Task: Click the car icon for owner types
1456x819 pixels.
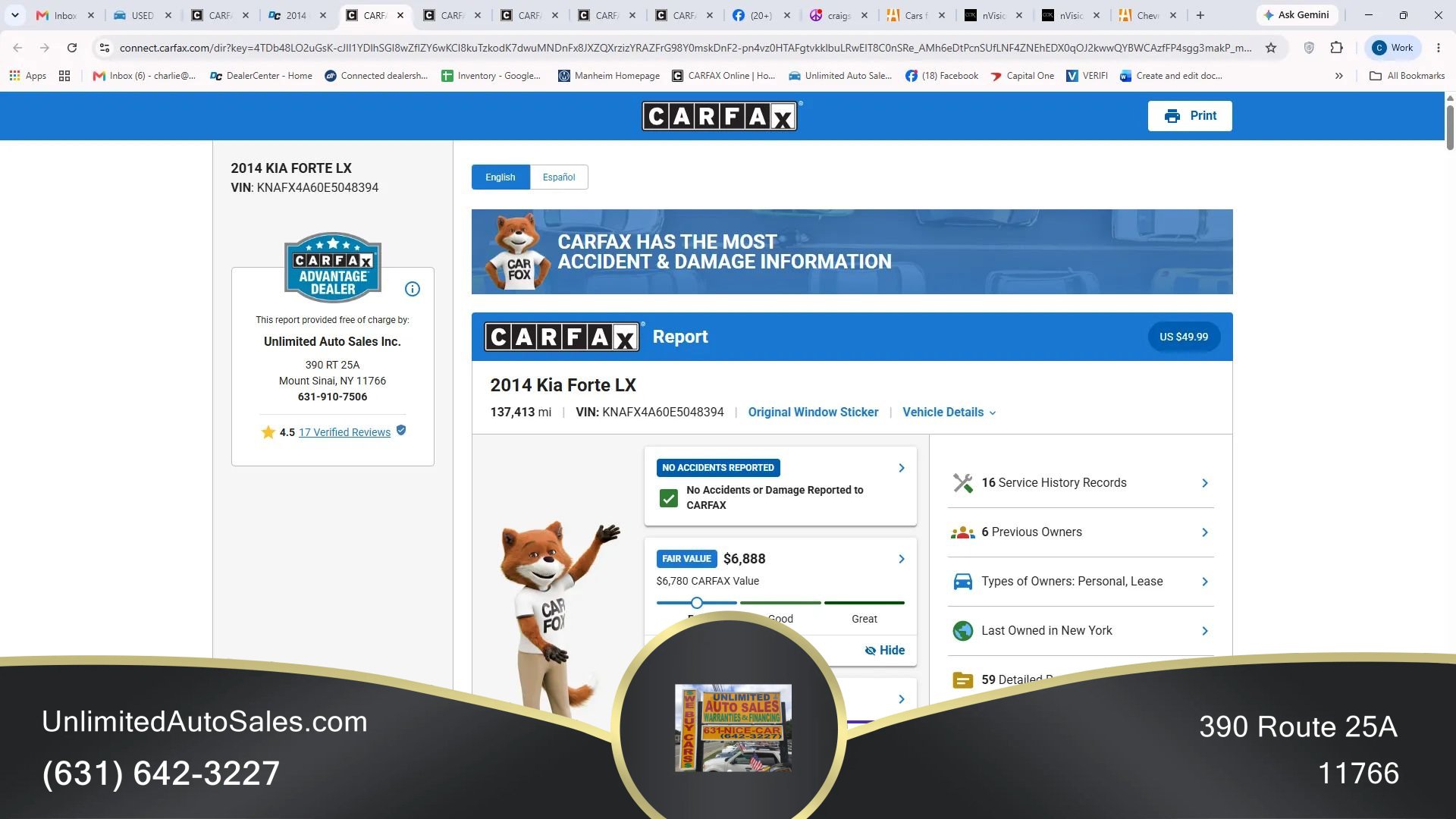Action: click(962, 582)
